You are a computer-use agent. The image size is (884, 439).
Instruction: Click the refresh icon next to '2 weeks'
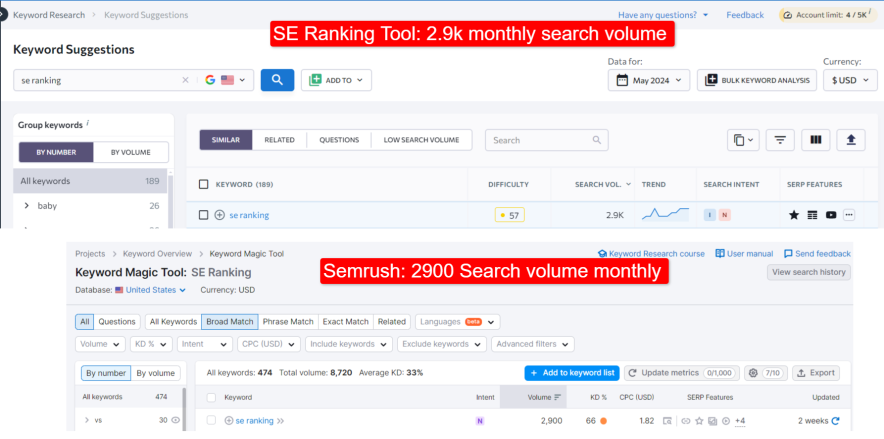pos(836,420)
